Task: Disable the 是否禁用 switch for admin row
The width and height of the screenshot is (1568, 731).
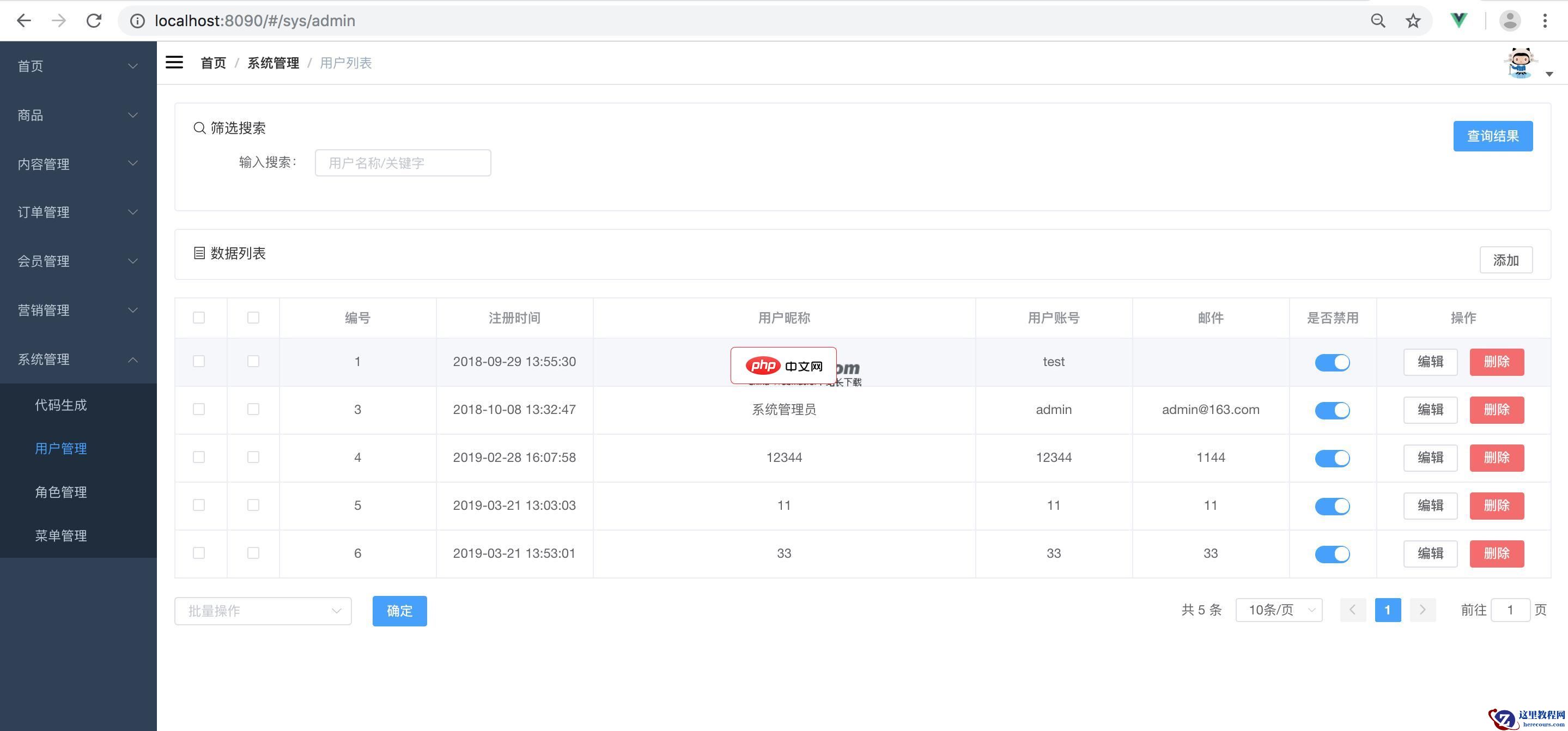Action: (x=1333, y=410)
